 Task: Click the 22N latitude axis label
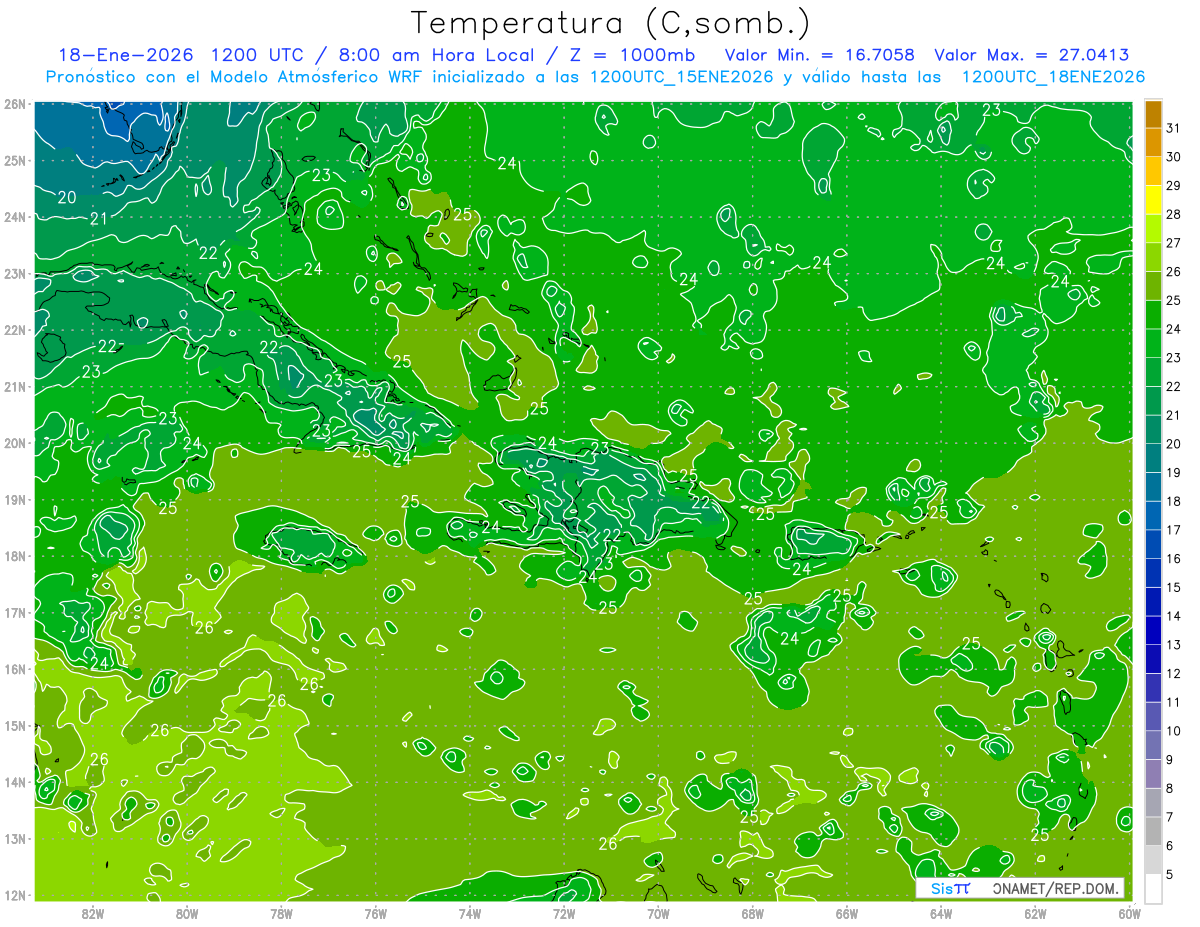point(14,330)
